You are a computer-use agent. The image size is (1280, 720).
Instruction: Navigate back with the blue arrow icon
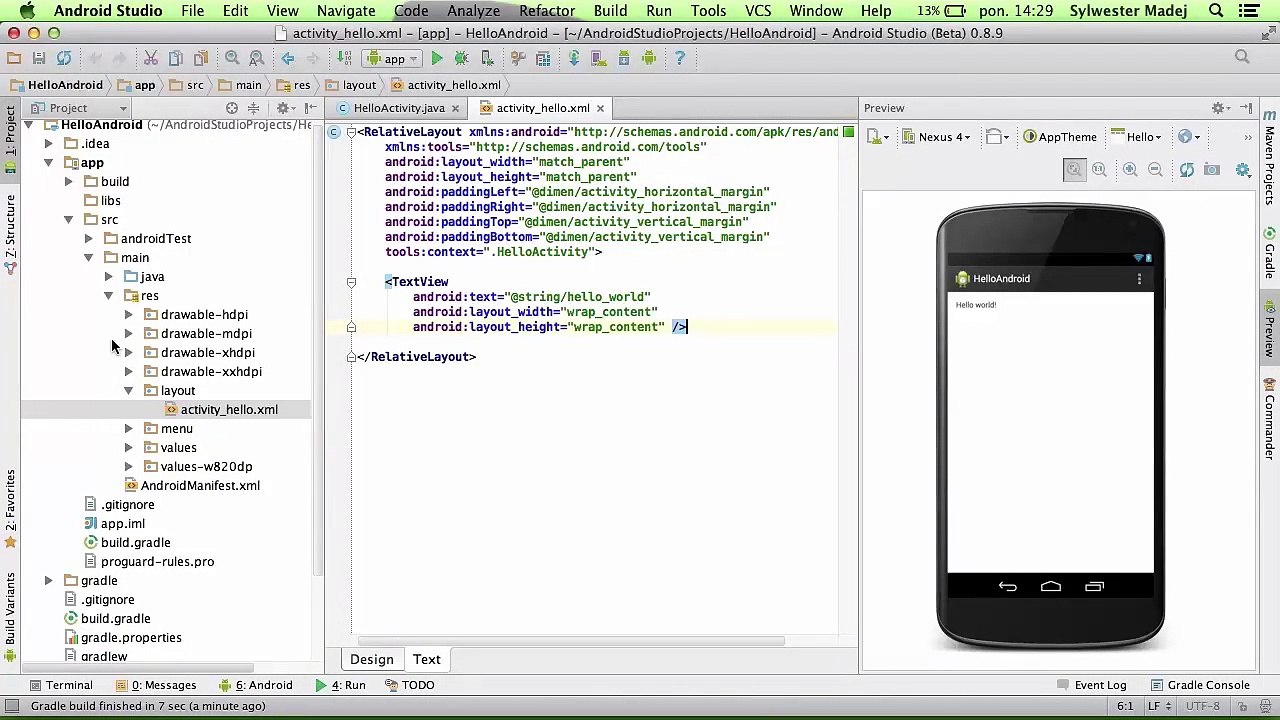tap(288, 58)
